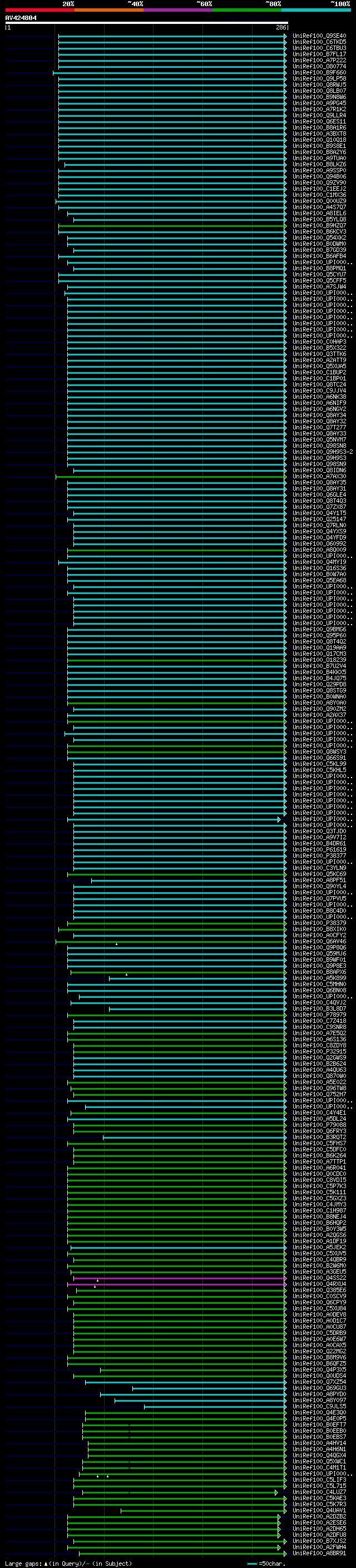The width and height of the screenshot is (356, 1568).
Task: Open hit UniRef100_Q54XK2
Action: point(319,238)
